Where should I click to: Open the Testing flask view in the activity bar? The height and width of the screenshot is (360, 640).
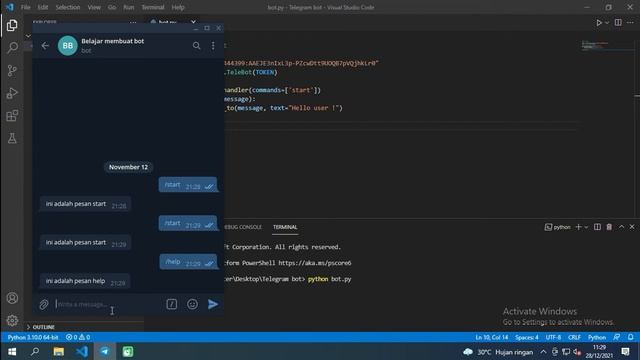pyautogui.click(x=12, y=138)
